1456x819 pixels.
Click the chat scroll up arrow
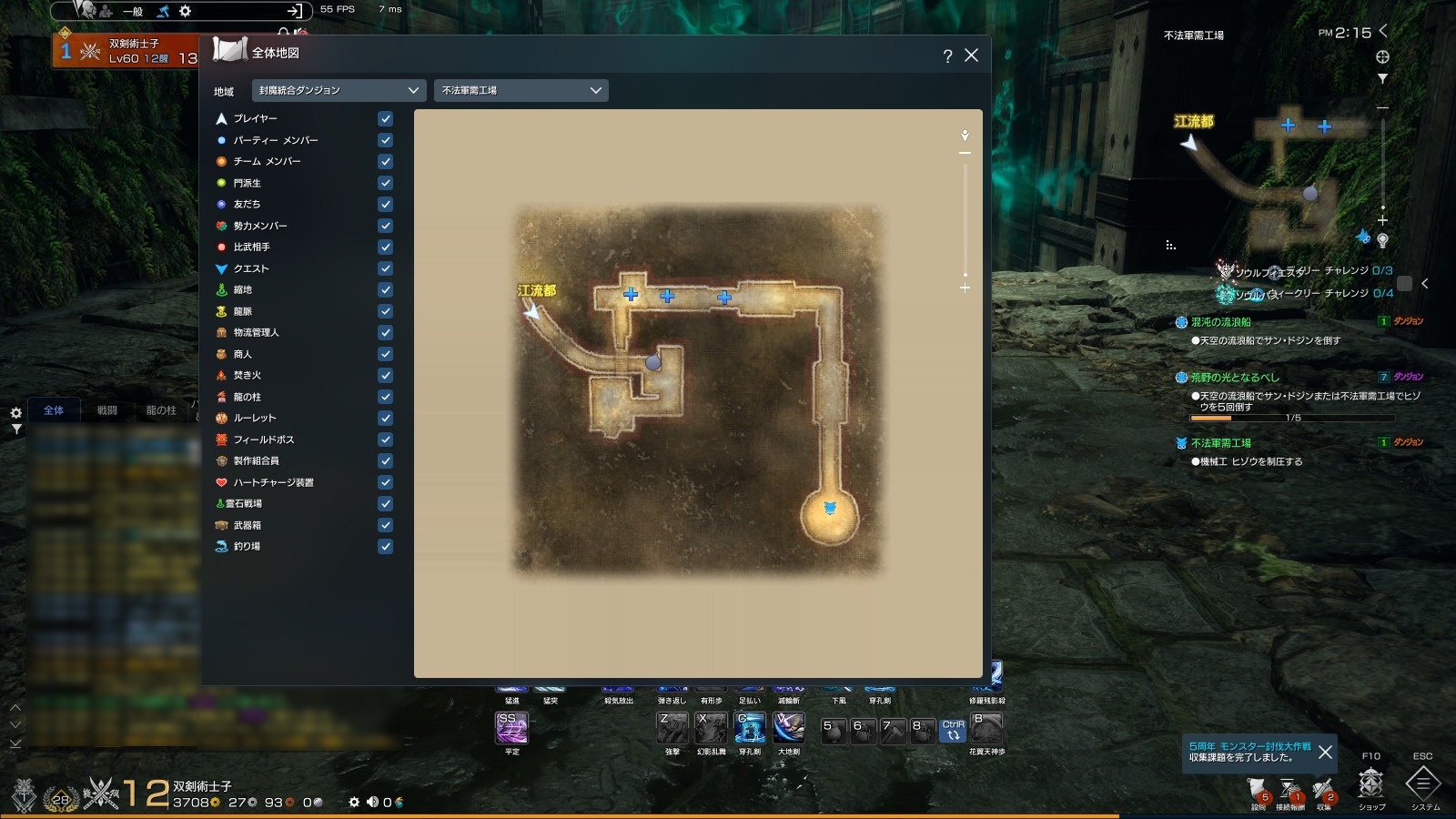(x=15, y=707)
